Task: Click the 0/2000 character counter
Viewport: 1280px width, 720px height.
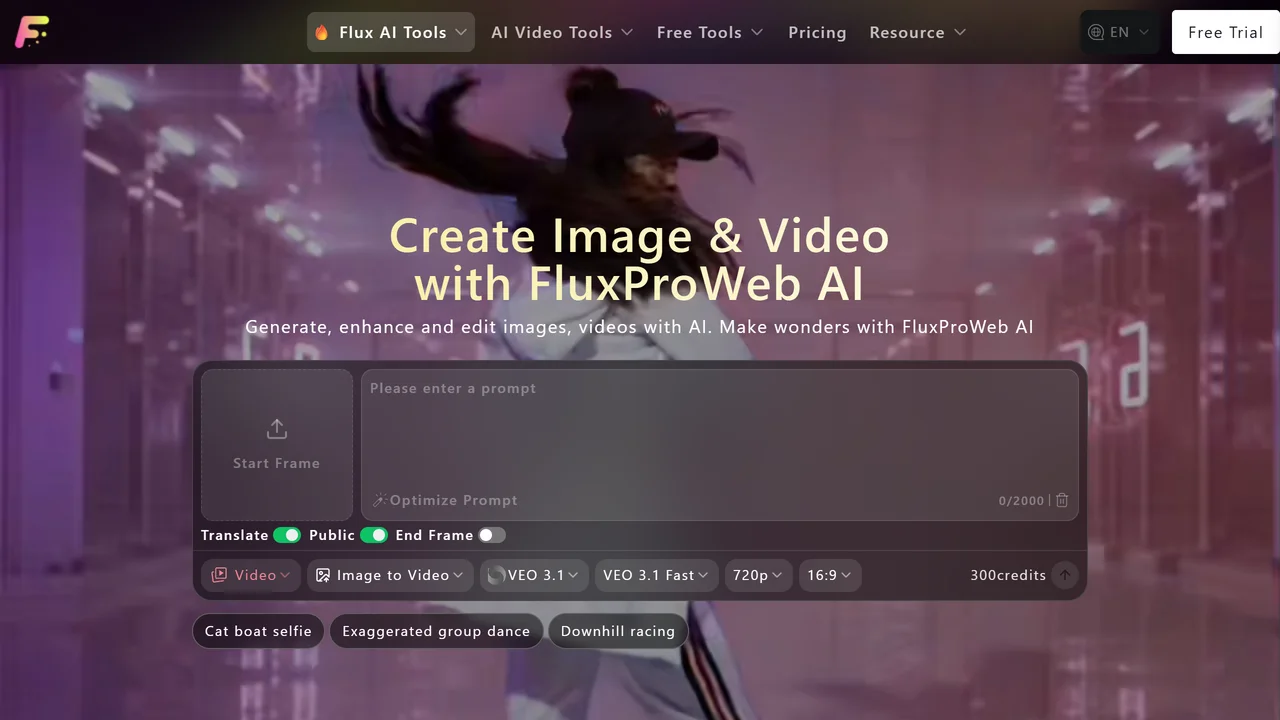Action: (1021, 500)
